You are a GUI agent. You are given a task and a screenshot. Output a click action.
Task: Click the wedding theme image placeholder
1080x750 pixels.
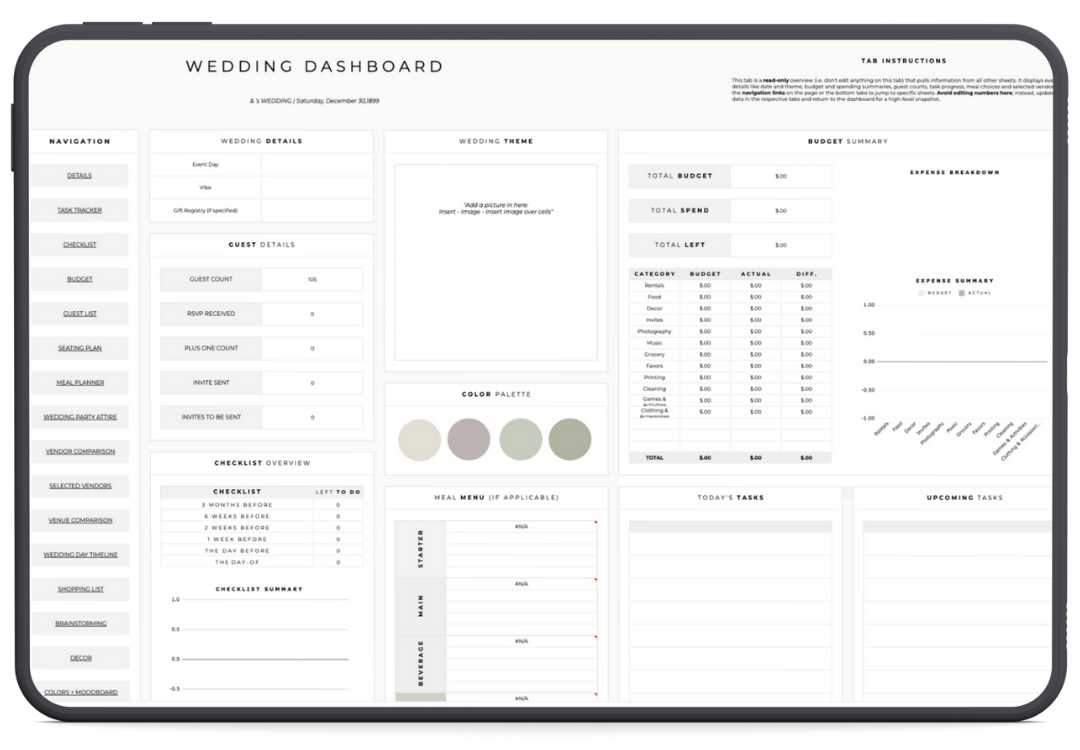(495, 262)
